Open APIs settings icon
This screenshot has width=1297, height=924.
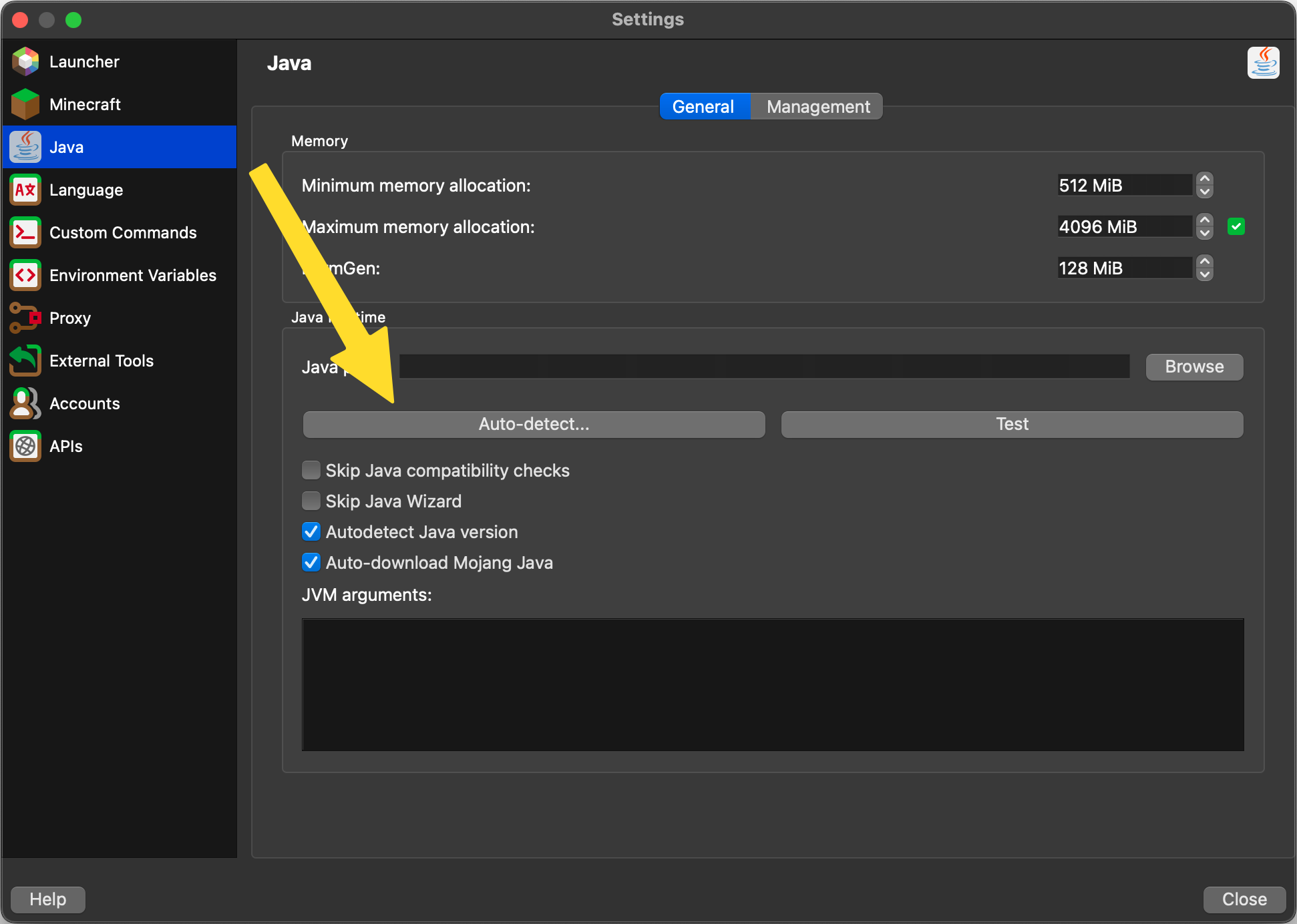click(25, 446)
